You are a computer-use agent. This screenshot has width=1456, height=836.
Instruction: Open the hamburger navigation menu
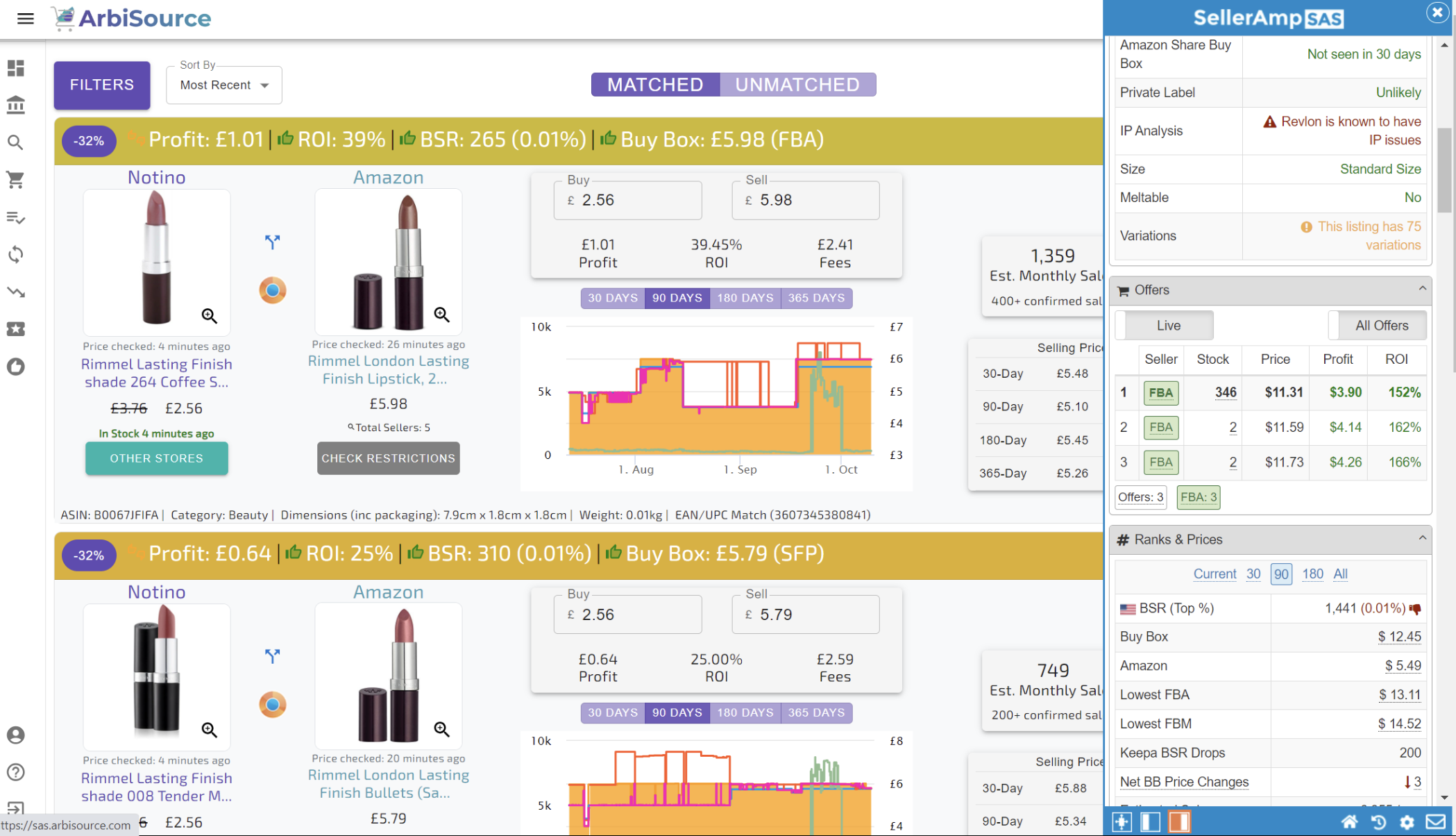tap(26, 19)
